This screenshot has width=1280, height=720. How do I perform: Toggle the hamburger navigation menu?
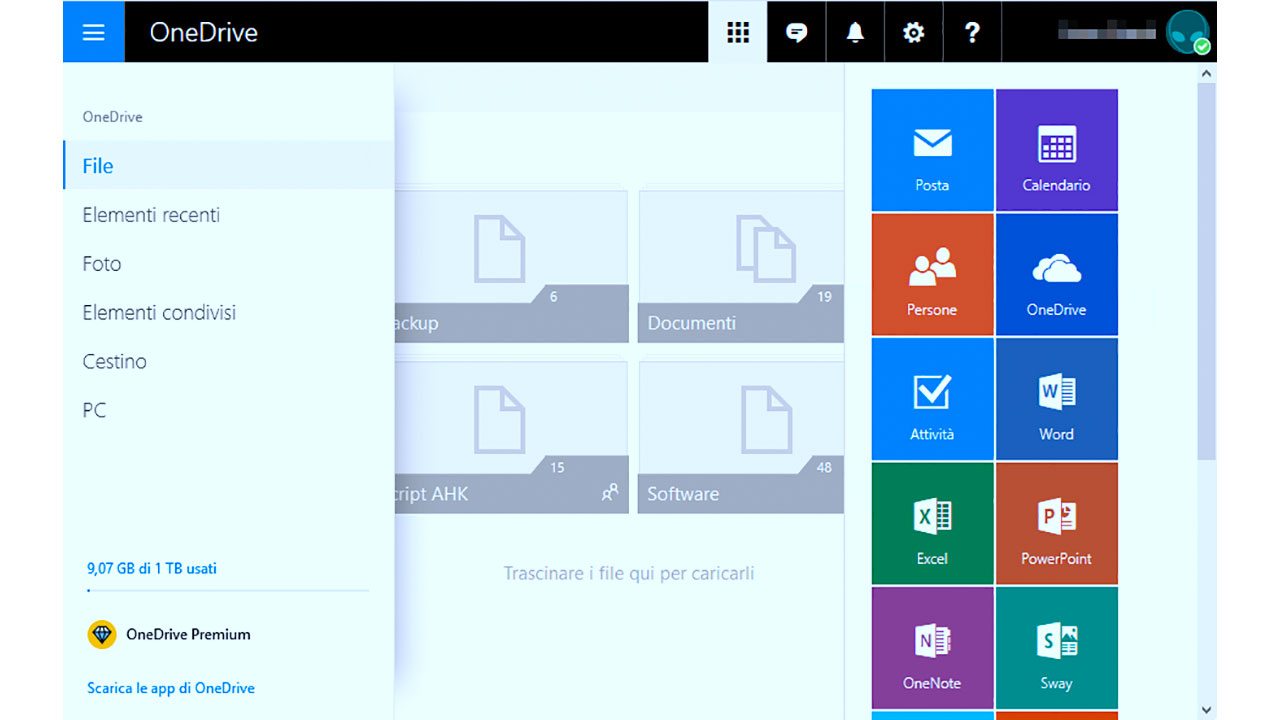pos(94,32)
